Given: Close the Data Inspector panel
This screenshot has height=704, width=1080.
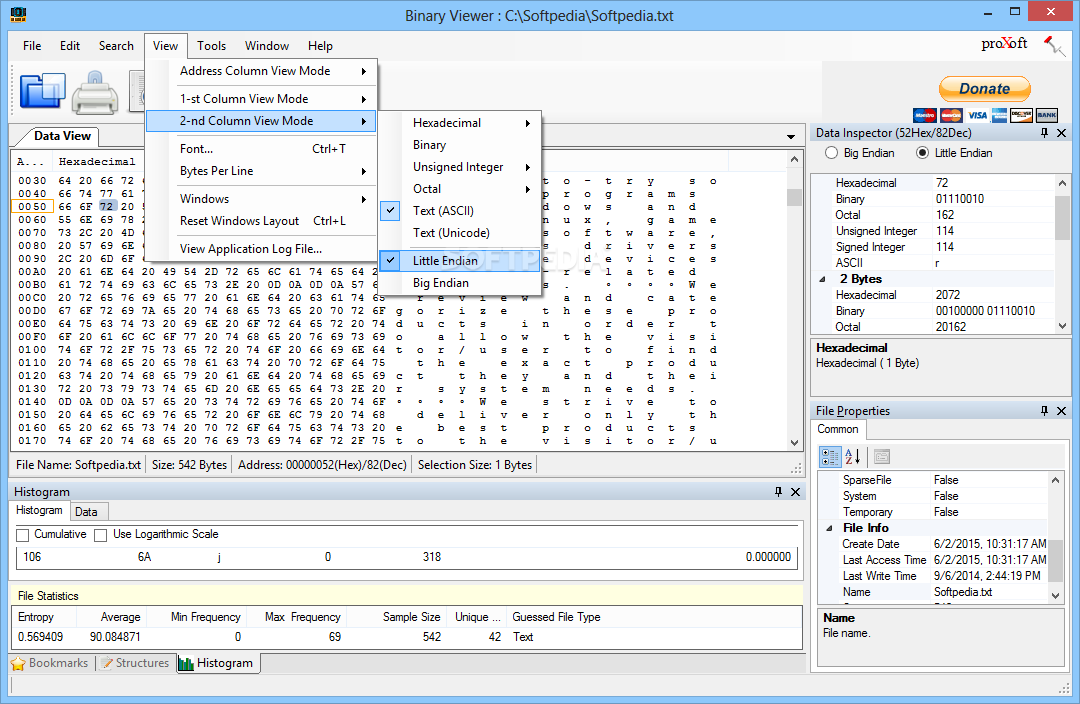Looking at the screenshot, I should (1061, 133).
